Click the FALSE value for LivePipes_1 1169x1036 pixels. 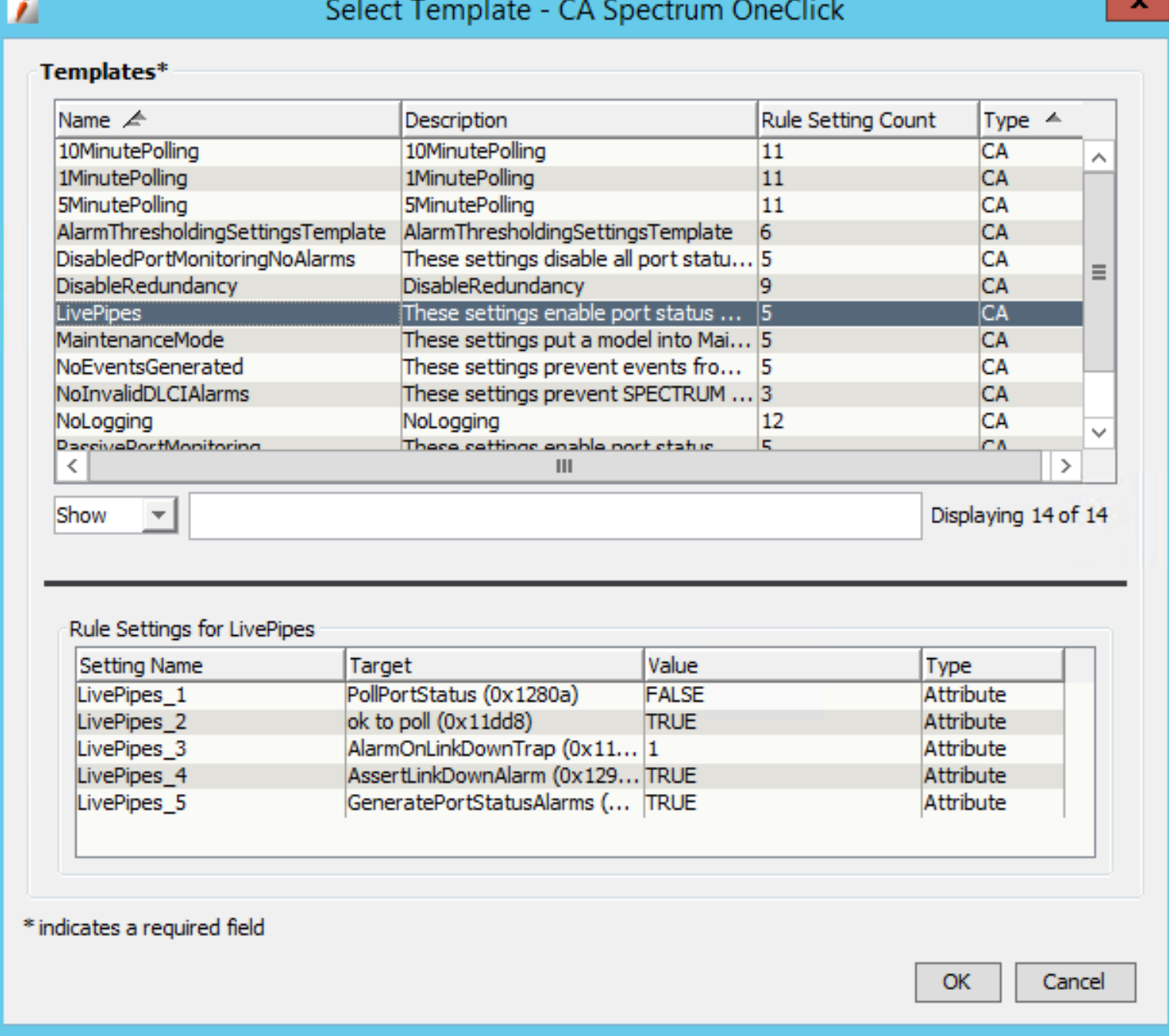coord(675,695)
